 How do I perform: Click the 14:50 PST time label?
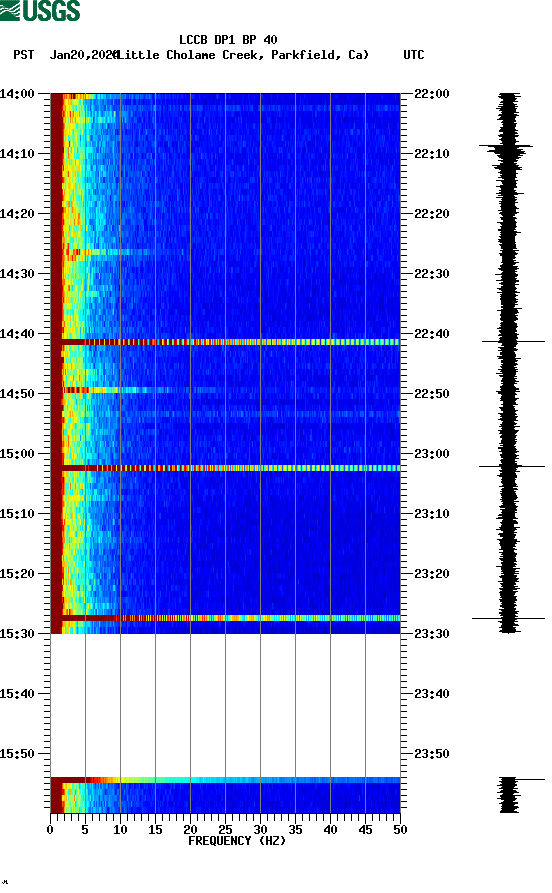[x=17, y=394]
